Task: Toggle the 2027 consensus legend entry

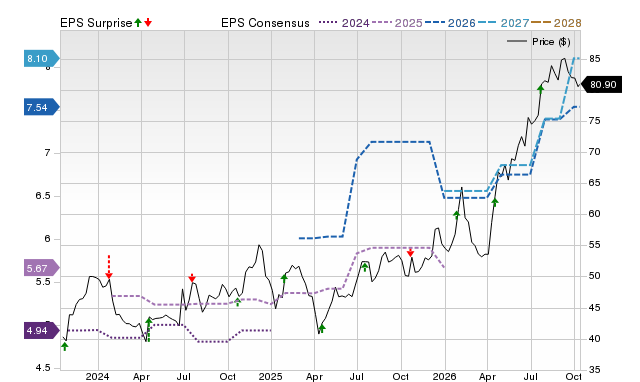Action: click(504, 23)
